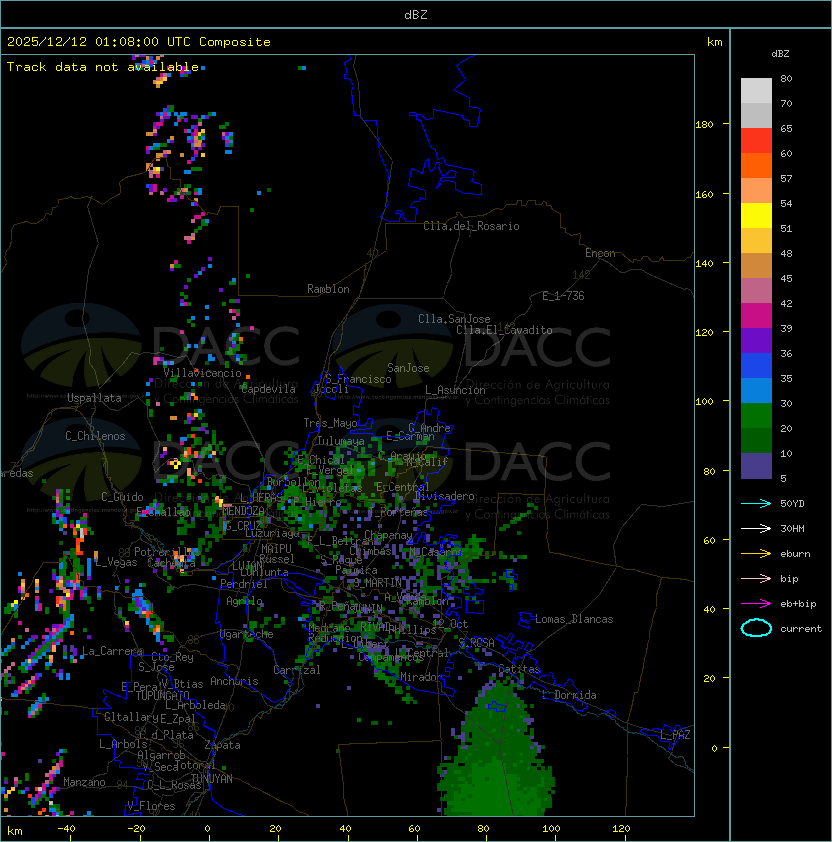Image resolution: width=832 pixels, height=842 pixels.
Task: Click the 'L_Dormida' place label
Action: [569, 695]
